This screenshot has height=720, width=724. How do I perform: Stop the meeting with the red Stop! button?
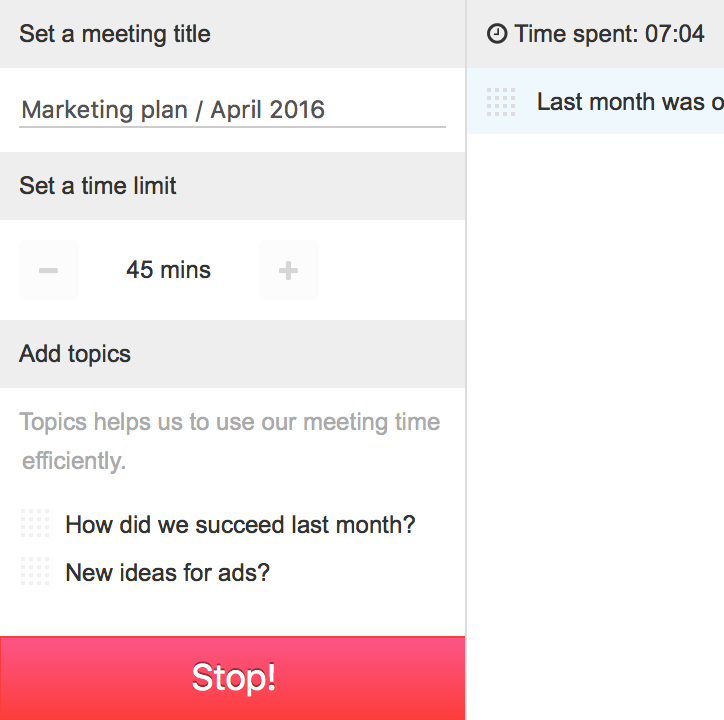[x=233, y=678]
